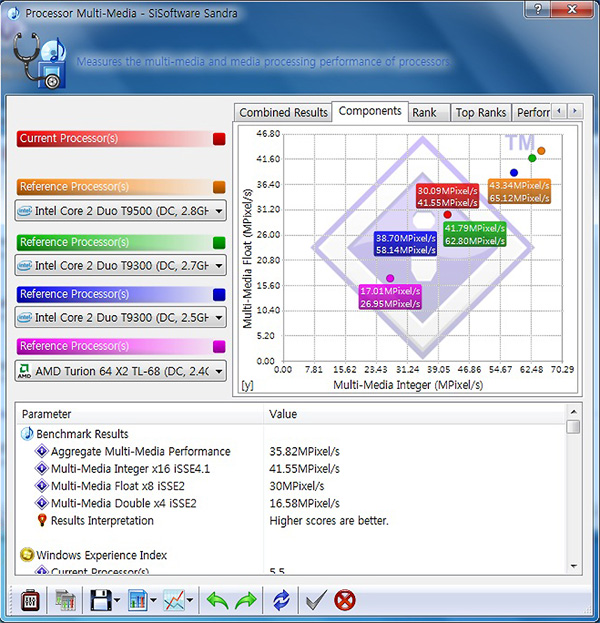
Task: Click the gold Windows Experience Index icon
Action: pos(27,555)
